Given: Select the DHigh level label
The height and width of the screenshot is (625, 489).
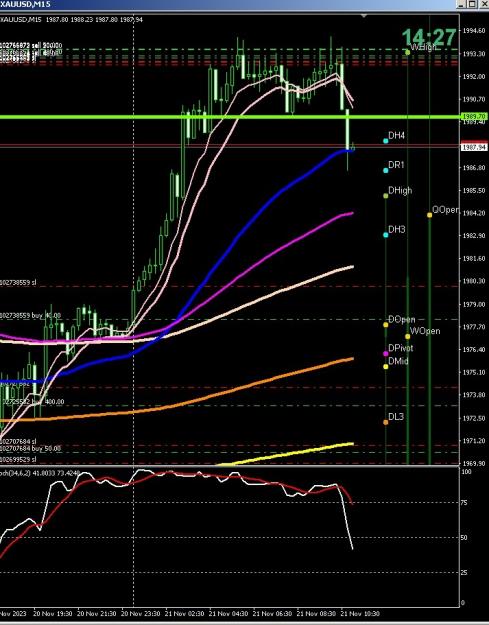Looking at the screenshot, I should pos(400,191).
